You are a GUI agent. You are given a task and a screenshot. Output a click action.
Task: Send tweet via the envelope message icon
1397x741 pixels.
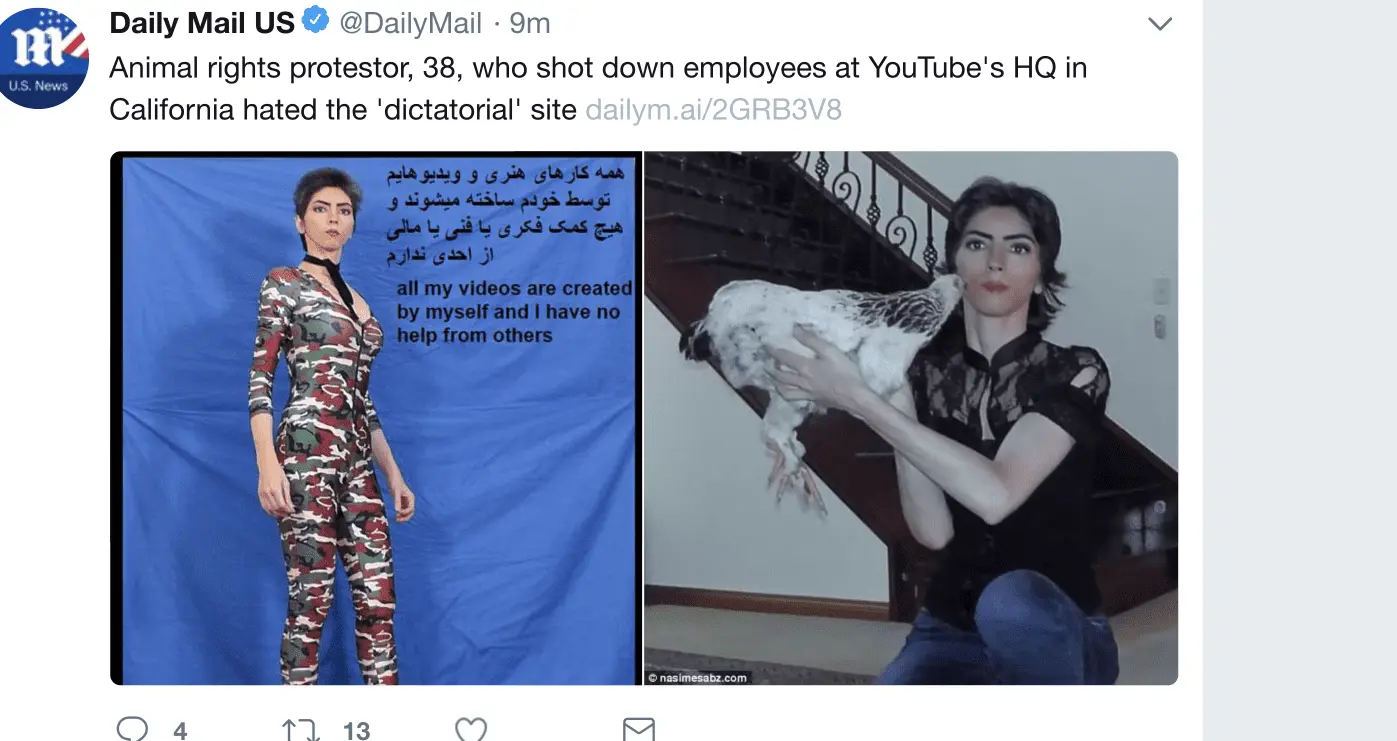pos(639,730)
